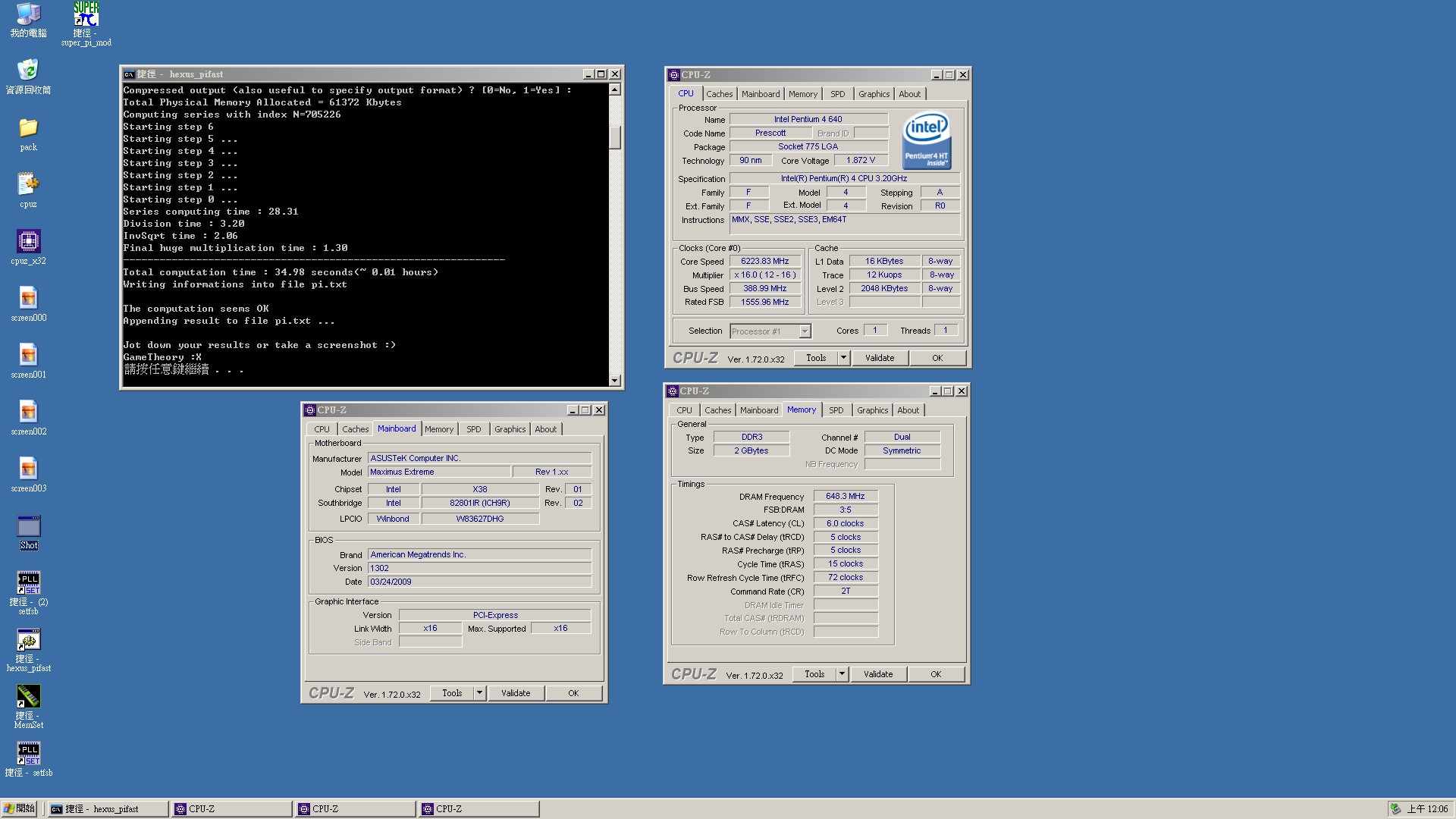The height and width of the screenshot is (819, 1456).
Task: Open Caches tab in CPU window
Action: pos(719,94)
